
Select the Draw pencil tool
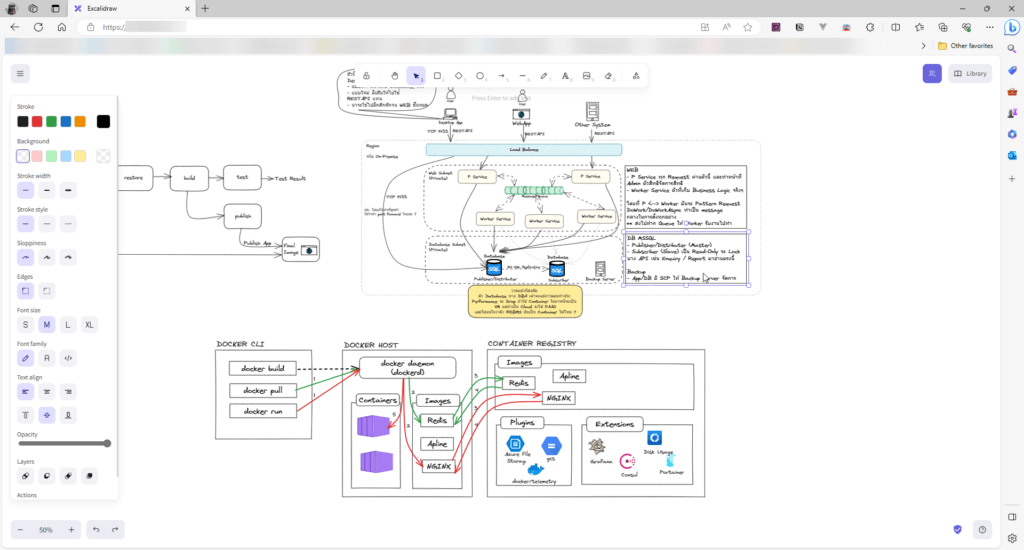(544, 76)
